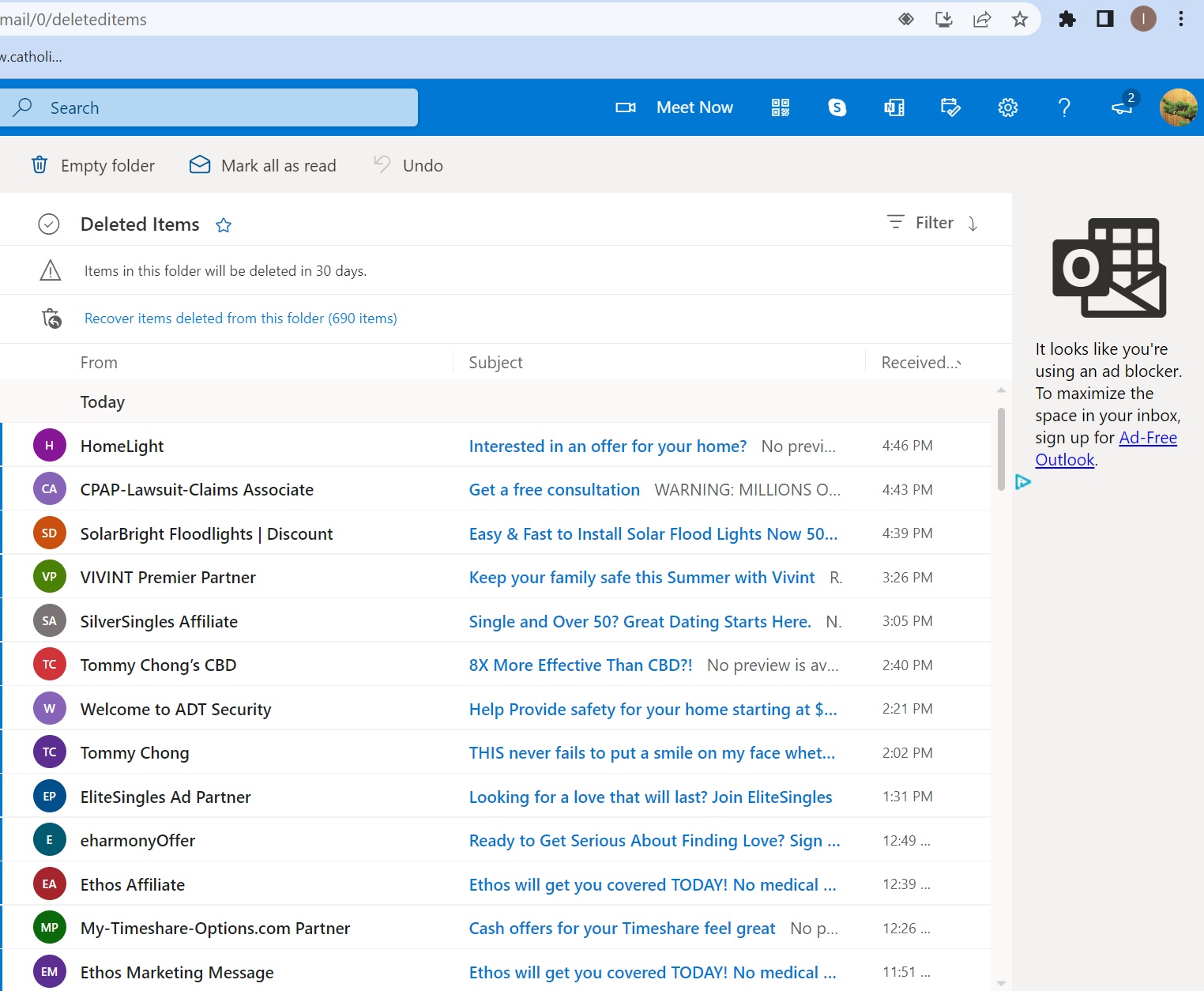The height and width of the screenshot is (991, 1204).
Task: Open 'Single and Over 50?' email
Action: pos(640,622)
